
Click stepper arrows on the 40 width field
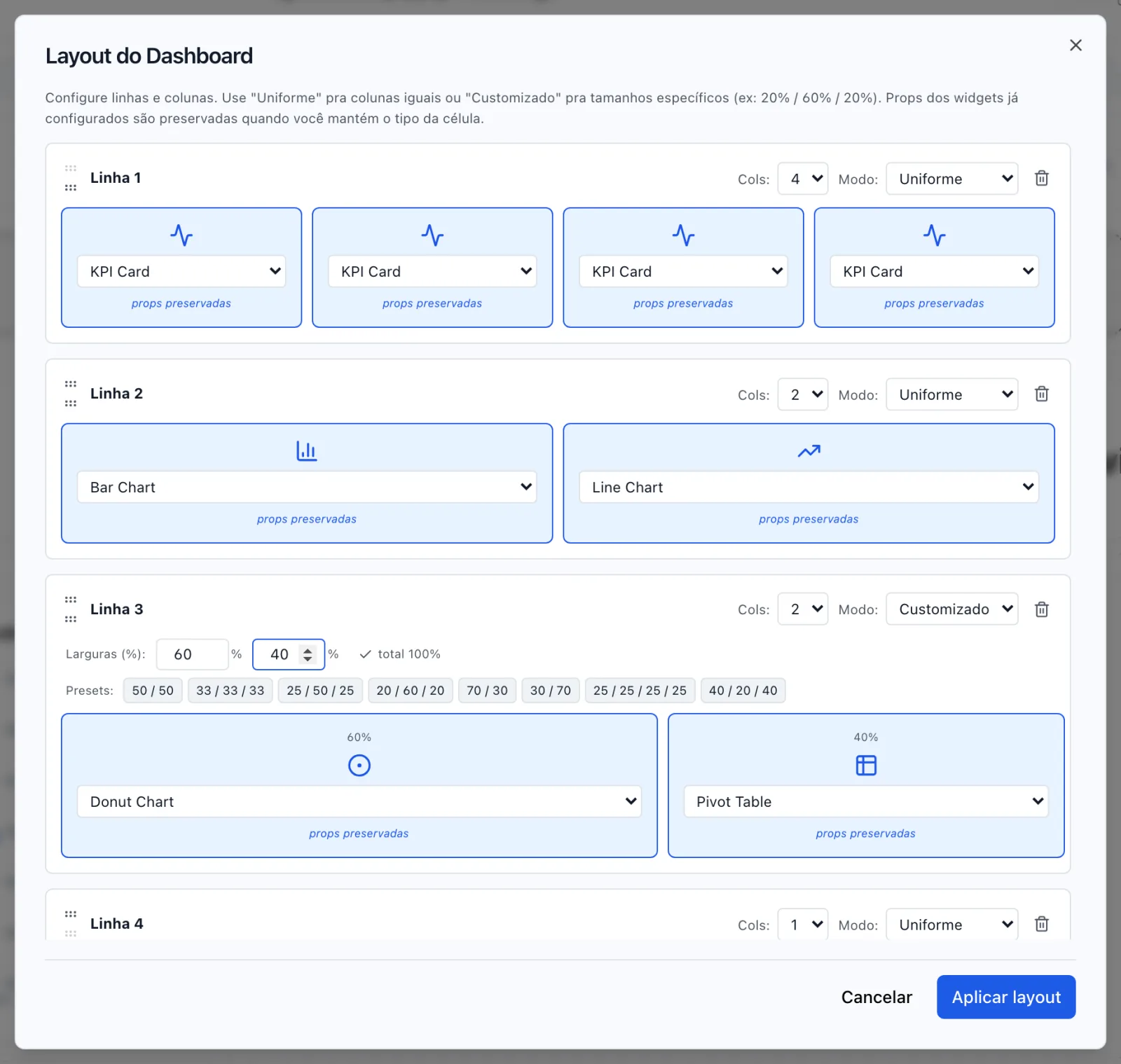[x=308, y=654]
